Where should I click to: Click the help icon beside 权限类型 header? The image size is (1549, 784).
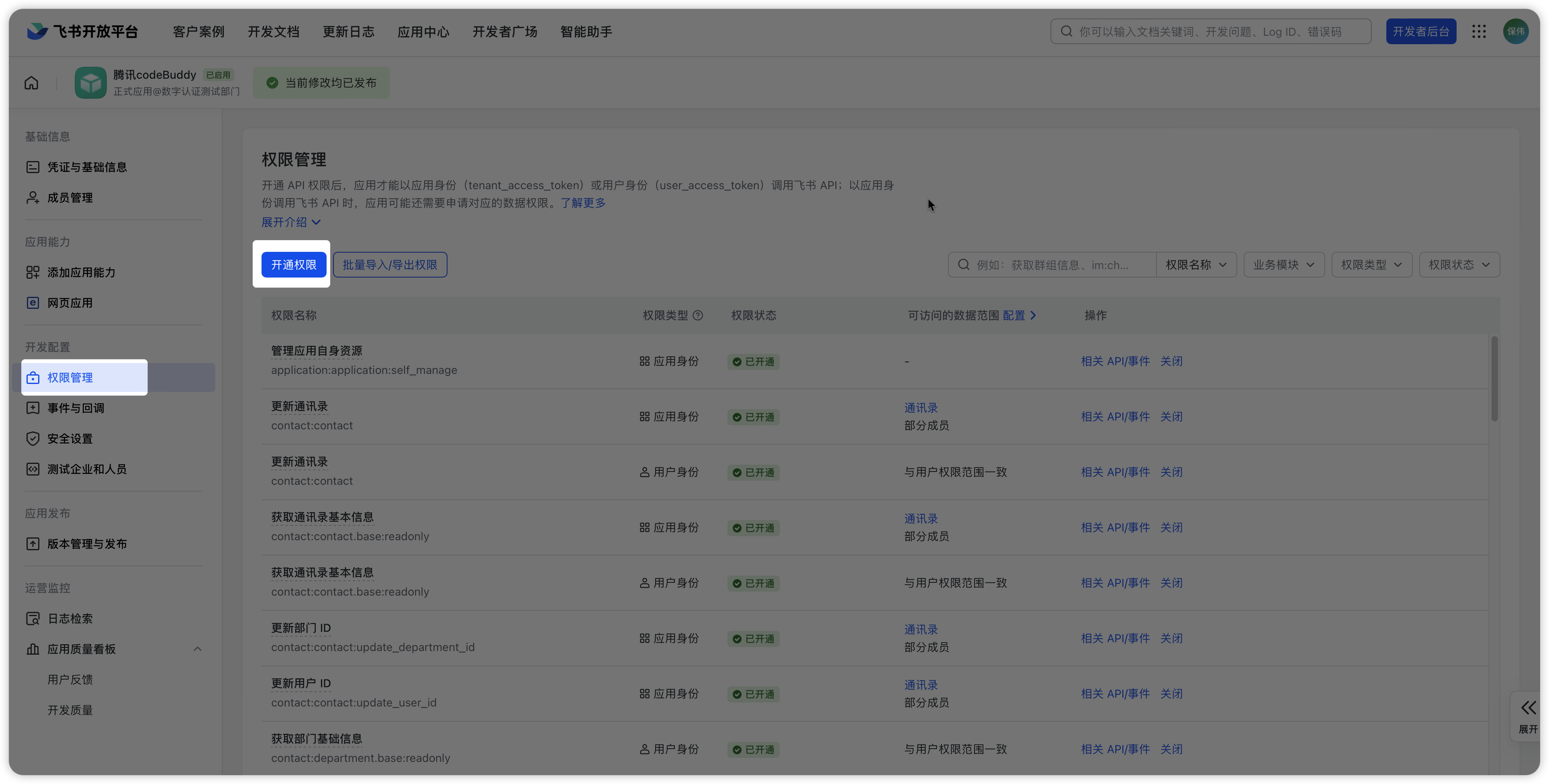pos(697,316)
